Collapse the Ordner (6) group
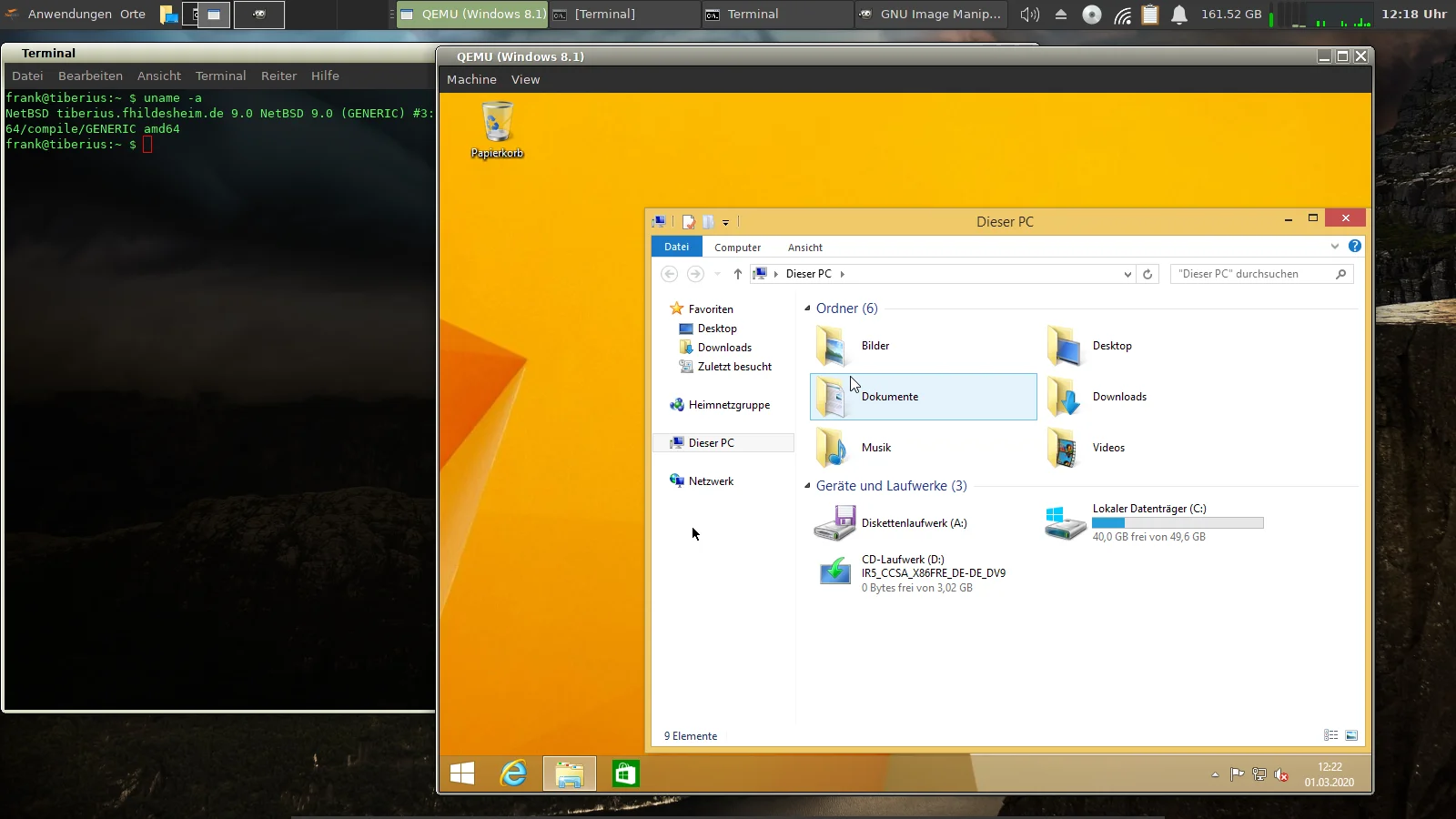 click(x=807, y=308)
